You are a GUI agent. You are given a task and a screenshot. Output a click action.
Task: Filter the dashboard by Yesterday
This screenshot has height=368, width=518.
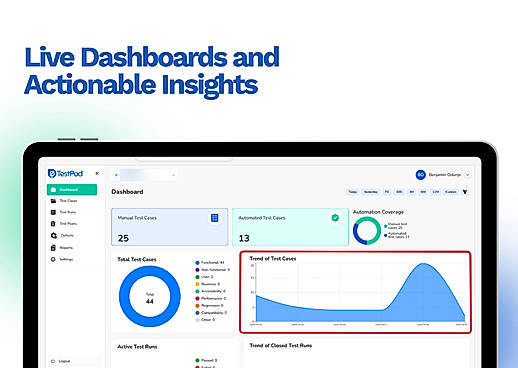point(371,192)
